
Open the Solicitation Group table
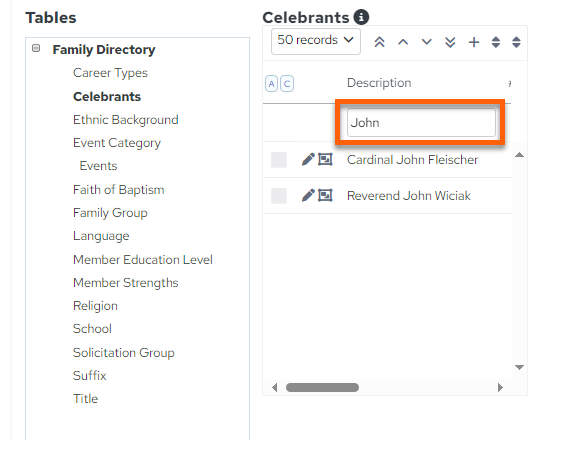click(124, 353)
